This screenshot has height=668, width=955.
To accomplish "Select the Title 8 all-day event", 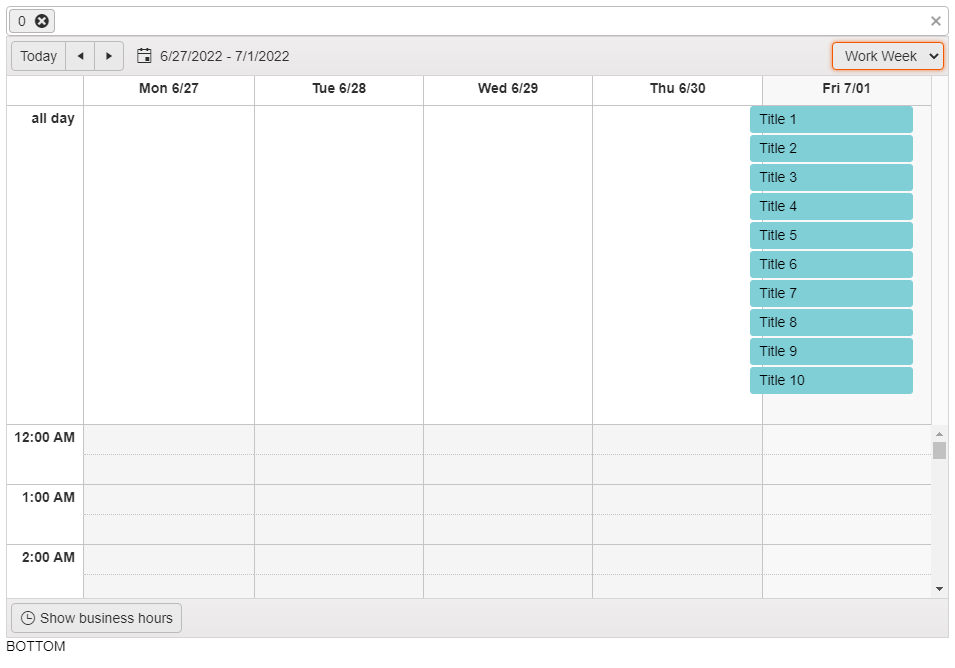I will (x=831, y=322).
